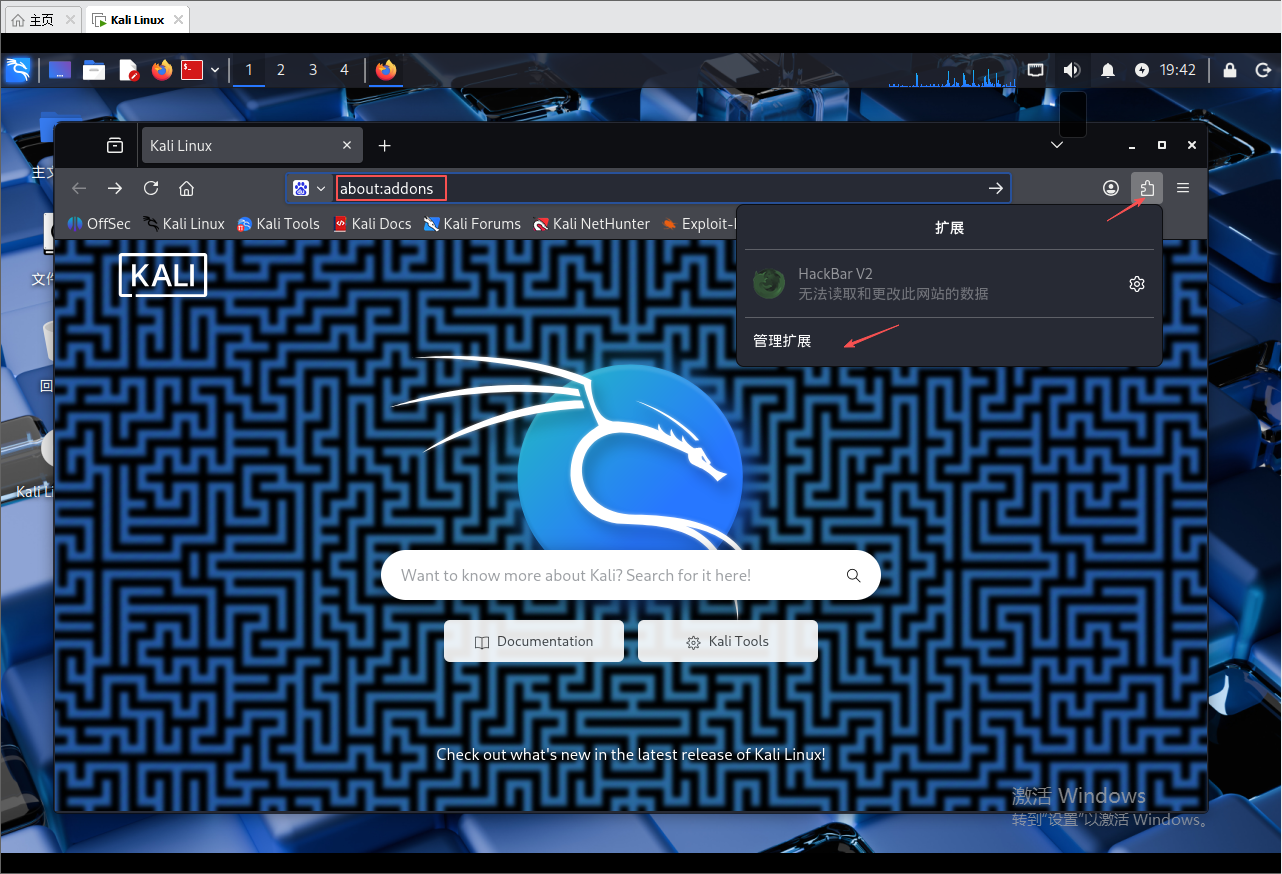The image size is (1282, 874).
Task: Launch the text editor panel icon
Action: pyautogui.click(x=128, y=70)
